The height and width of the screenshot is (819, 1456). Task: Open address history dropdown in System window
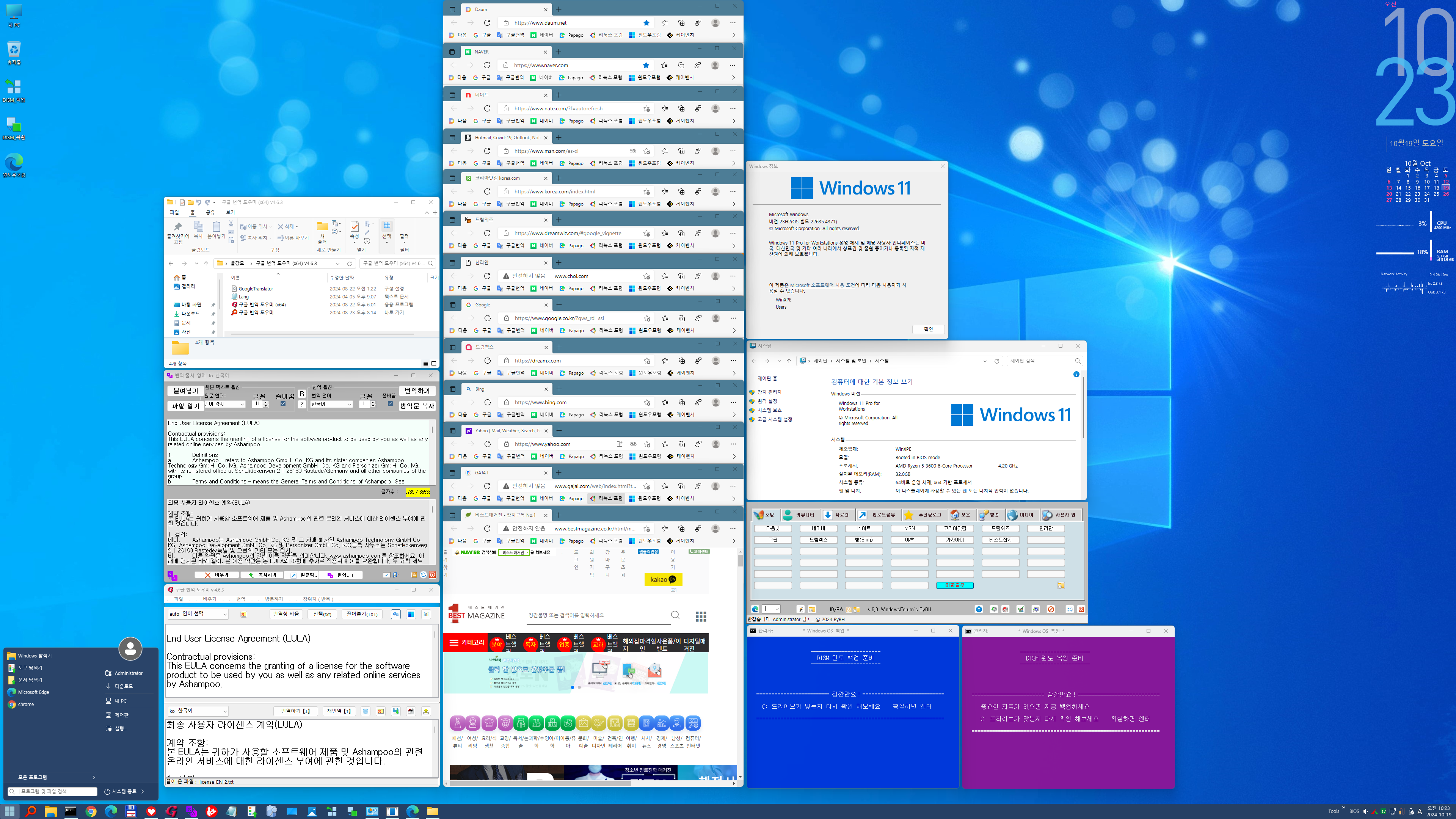(985, 361)
